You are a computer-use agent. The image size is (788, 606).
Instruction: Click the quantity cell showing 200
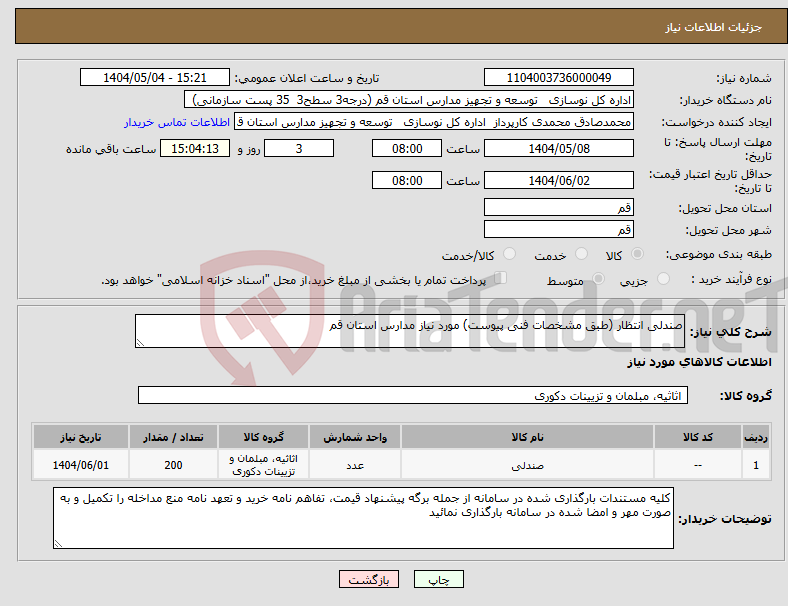point(173,465)
